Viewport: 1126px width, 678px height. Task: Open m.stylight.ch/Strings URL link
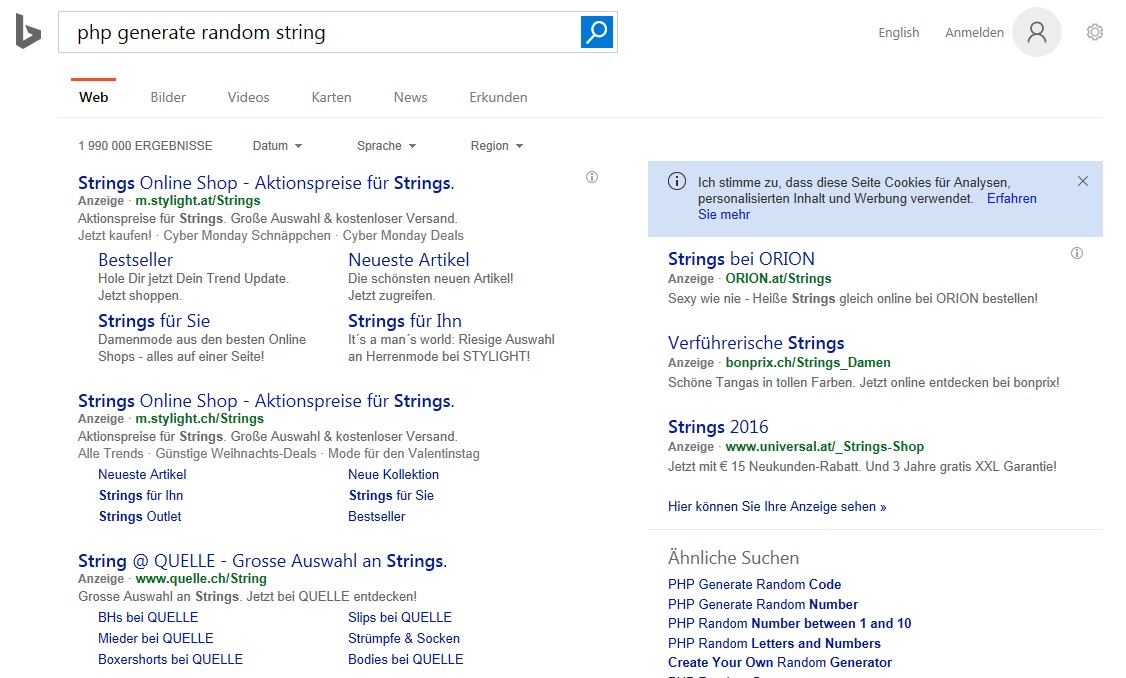pos(199,418)
